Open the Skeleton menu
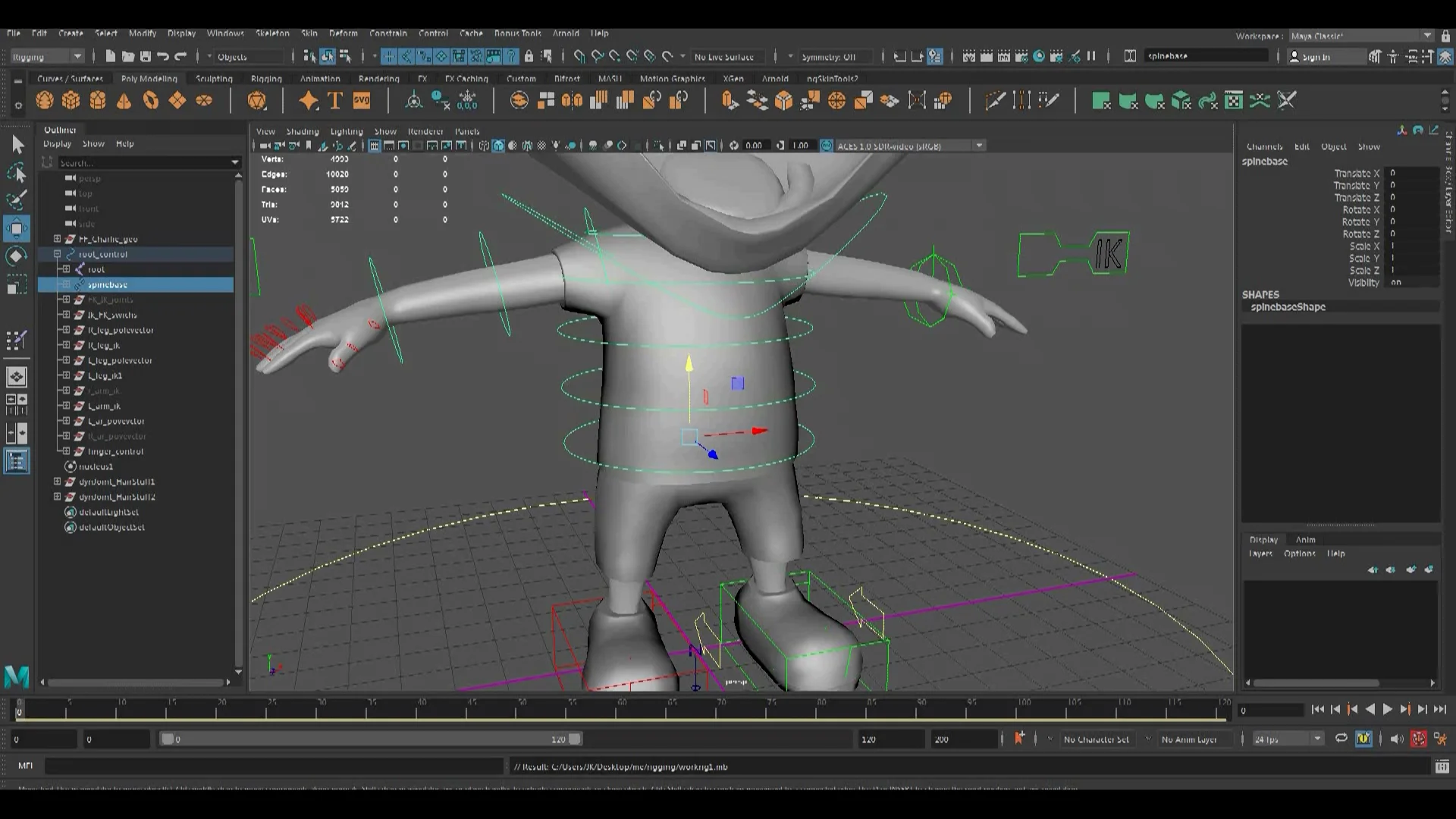 tap(272, 33)
